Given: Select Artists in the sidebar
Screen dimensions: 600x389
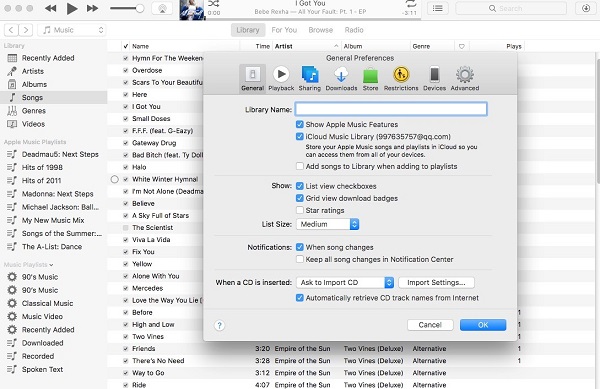Looking at the screenshot, I should point(33,71).
